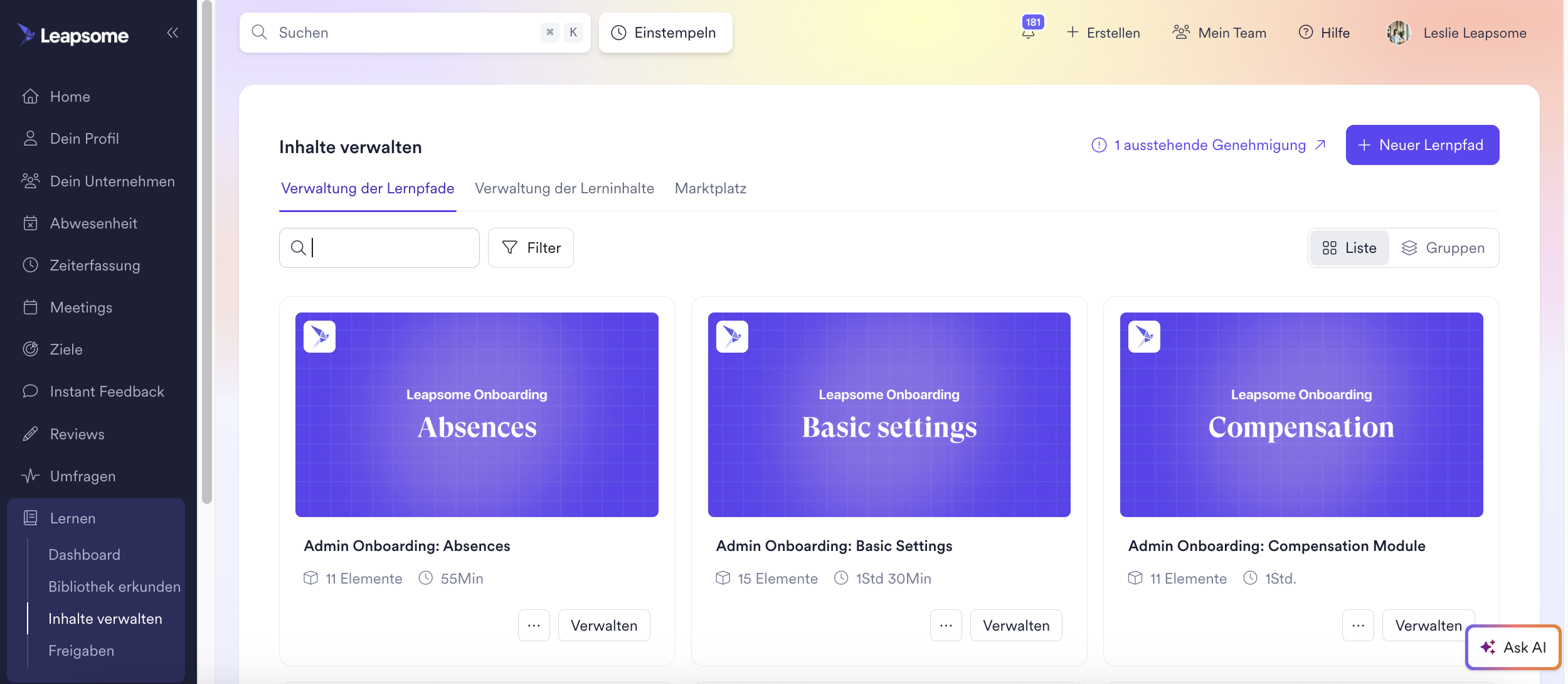This screenshot has width=1568, height=684.
Task: Select Inhalte verwalten in the sidebar
Action: pyautogui.click(x=105, y=619)
